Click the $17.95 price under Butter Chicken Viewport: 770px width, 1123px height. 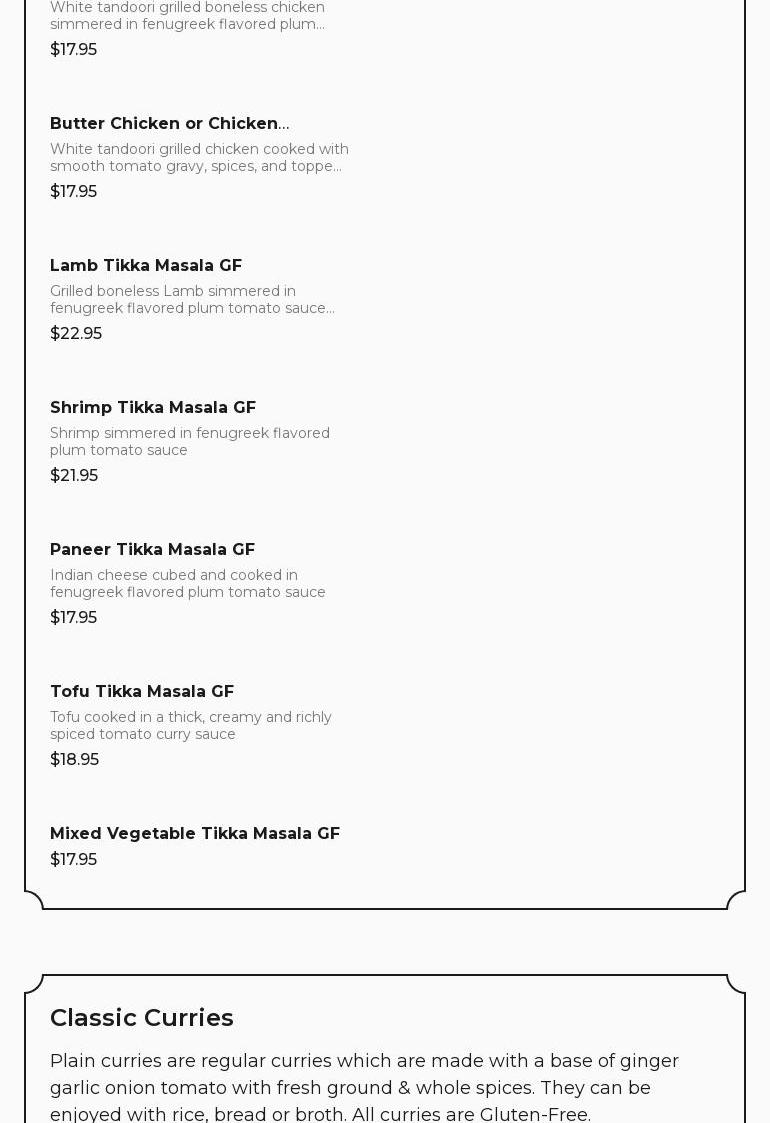pyautogui.click(x=73, y=192)
